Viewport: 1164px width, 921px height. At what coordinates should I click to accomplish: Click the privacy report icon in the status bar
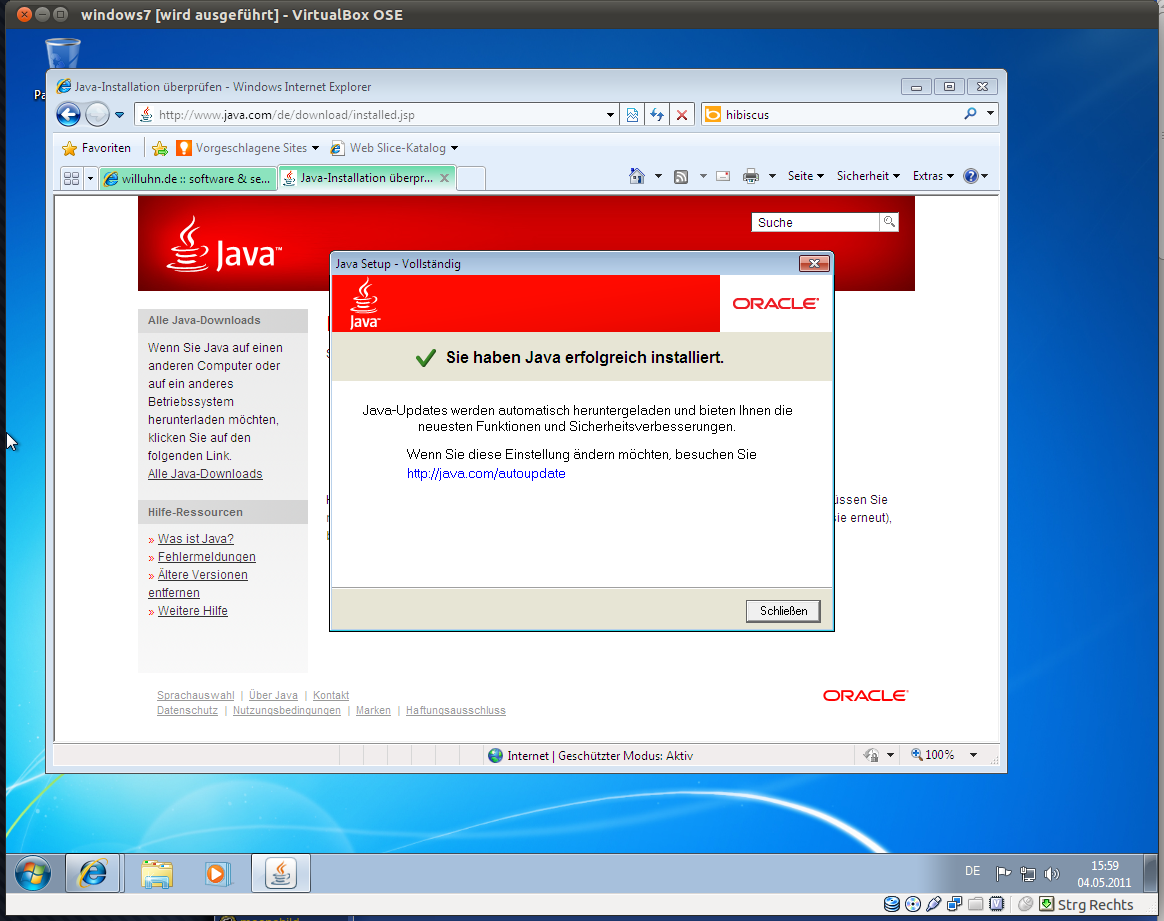871,756
